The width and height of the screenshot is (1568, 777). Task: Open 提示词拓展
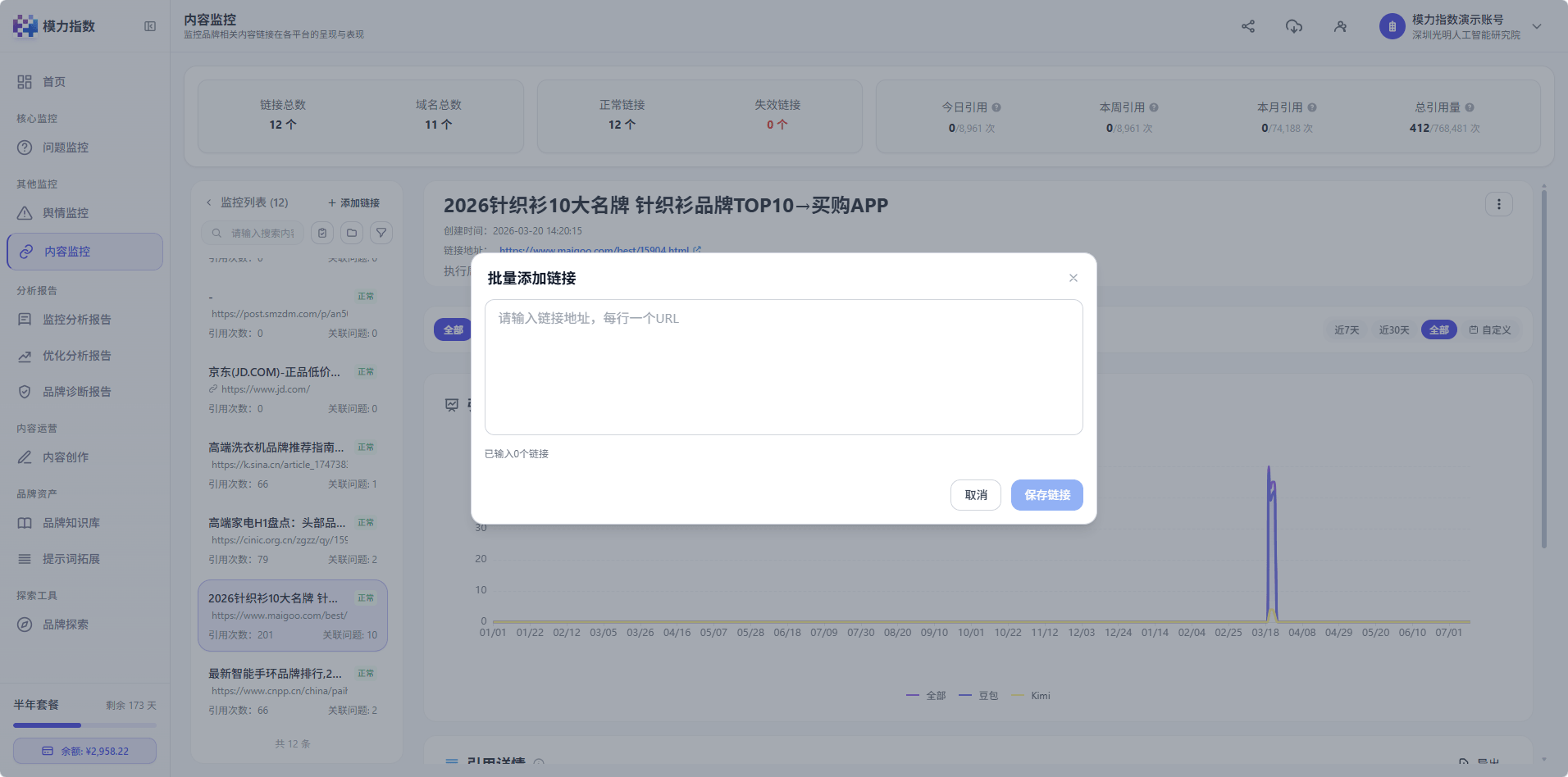click(x=84, y=559)
